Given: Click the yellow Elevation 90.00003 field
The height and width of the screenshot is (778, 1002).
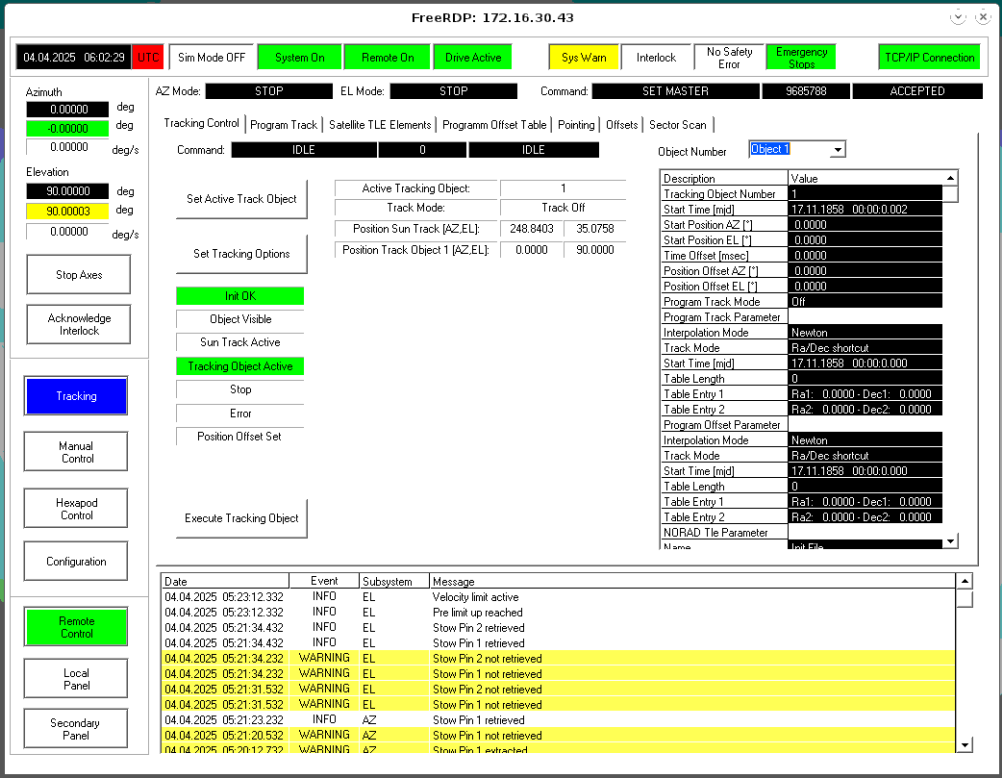Looking at the screenshot, I should tap(68, 211).
